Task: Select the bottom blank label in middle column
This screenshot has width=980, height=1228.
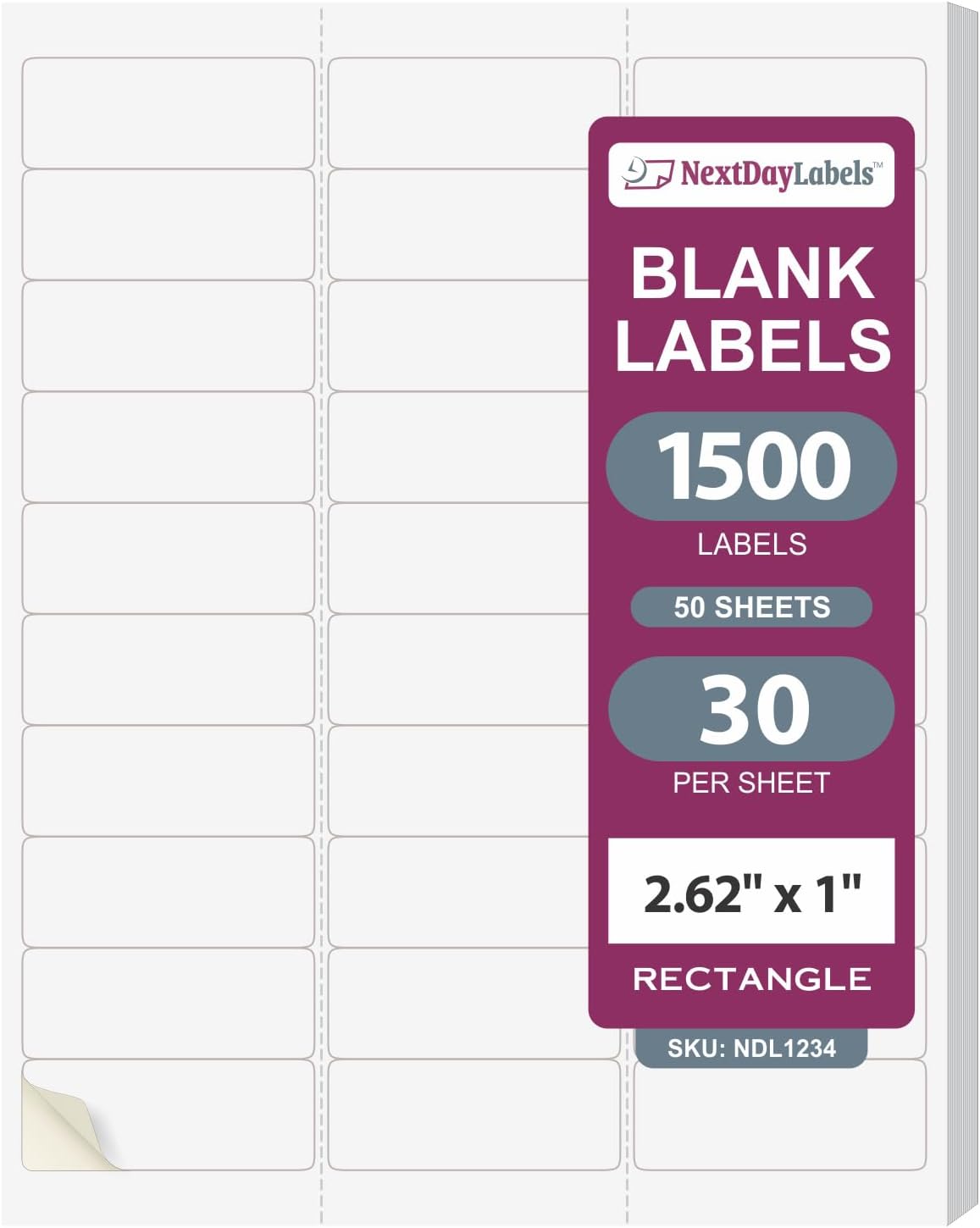Action: coord(473,1115)
